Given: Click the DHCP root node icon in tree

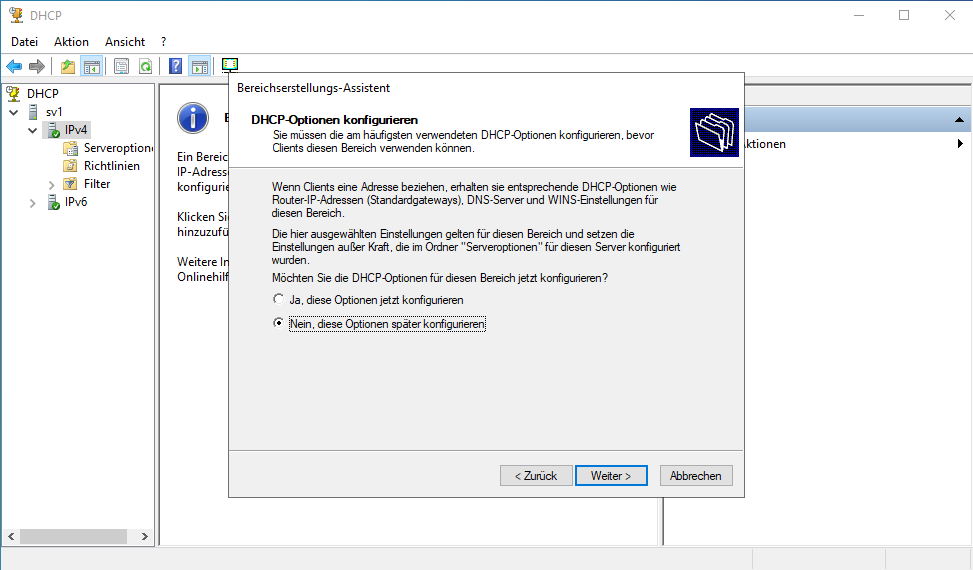Looking at the screenshot, I should [x=13, y=94].
